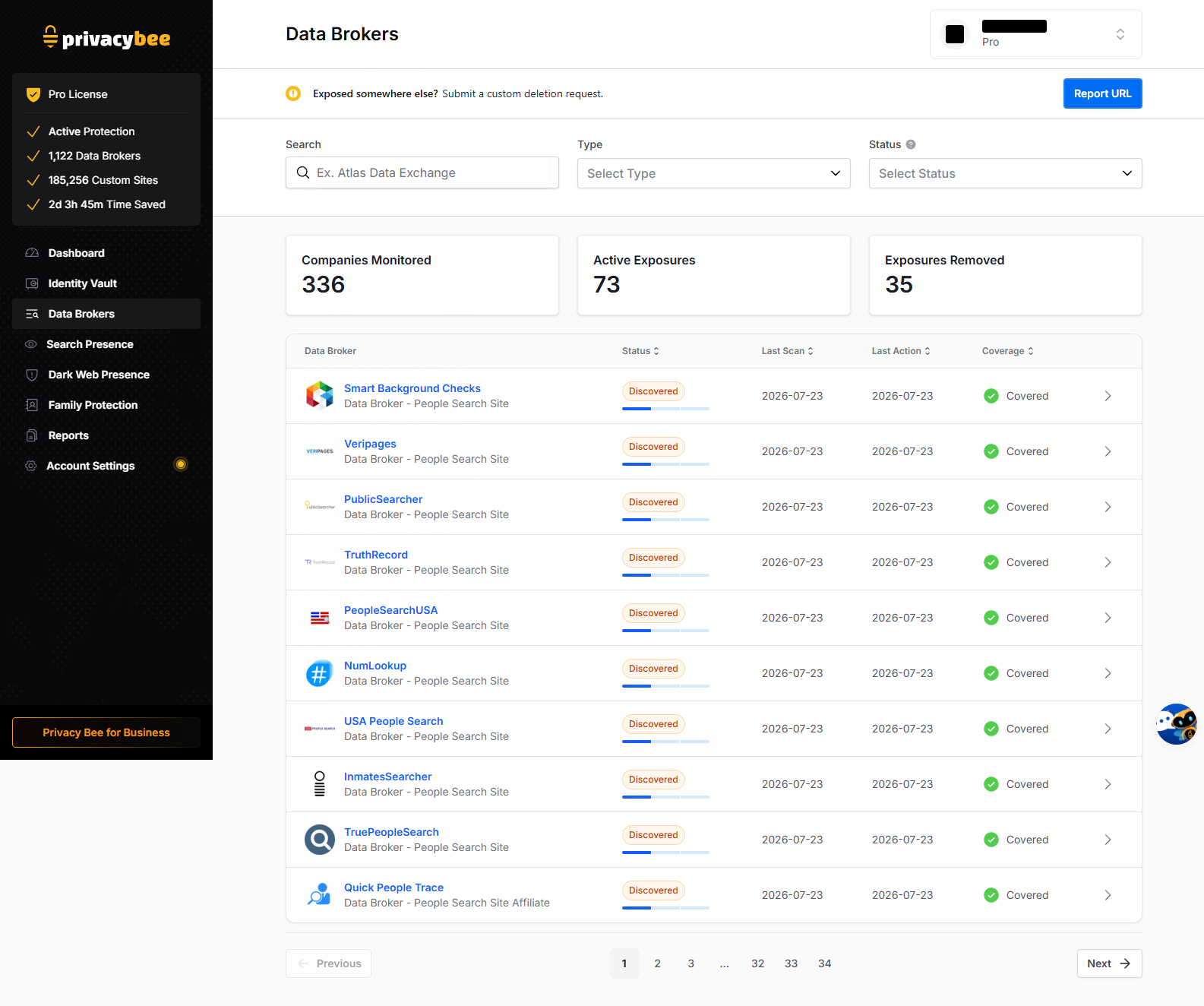Sort the table by Coverage

[x=1008, y=351]
